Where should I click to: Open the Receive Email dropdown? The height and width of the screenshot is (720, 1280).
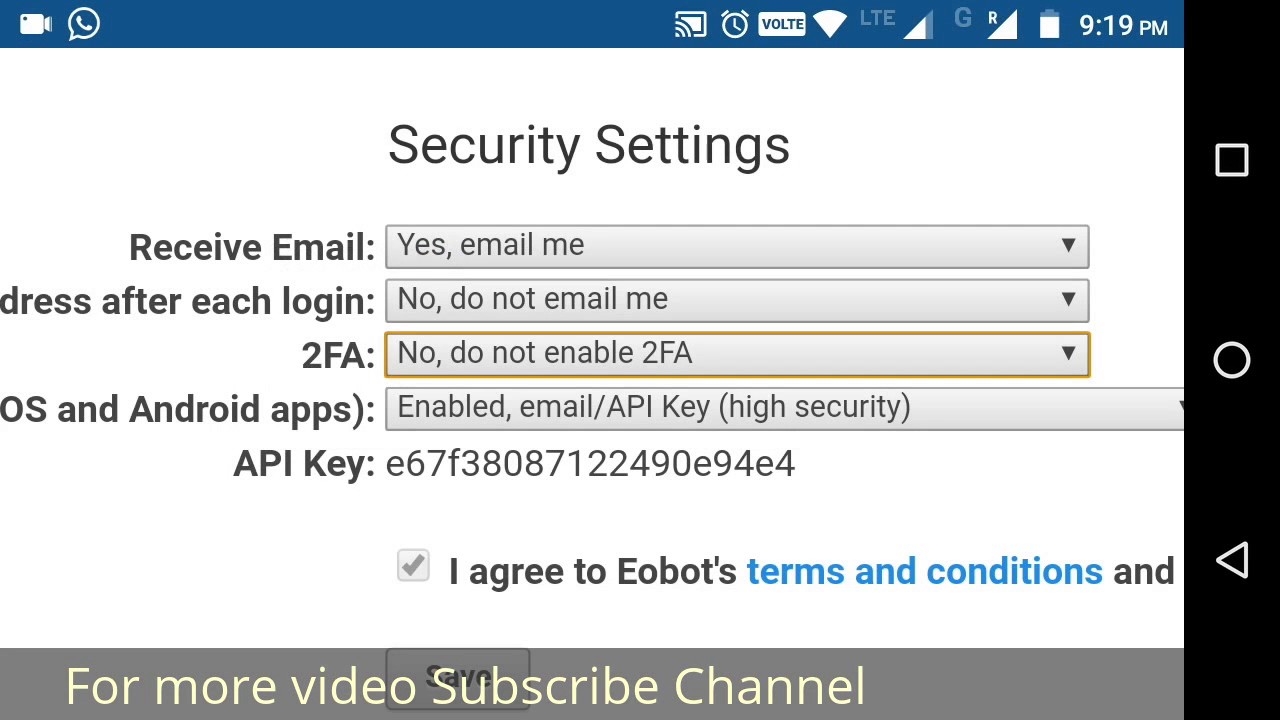click(x=737, y=246)
